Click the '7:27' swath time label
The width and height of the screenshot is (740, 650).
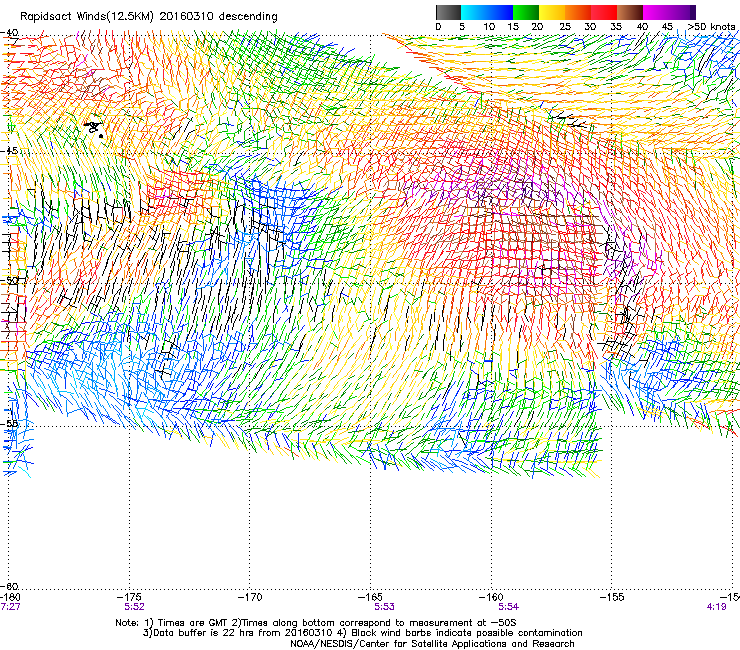[10, 607]
